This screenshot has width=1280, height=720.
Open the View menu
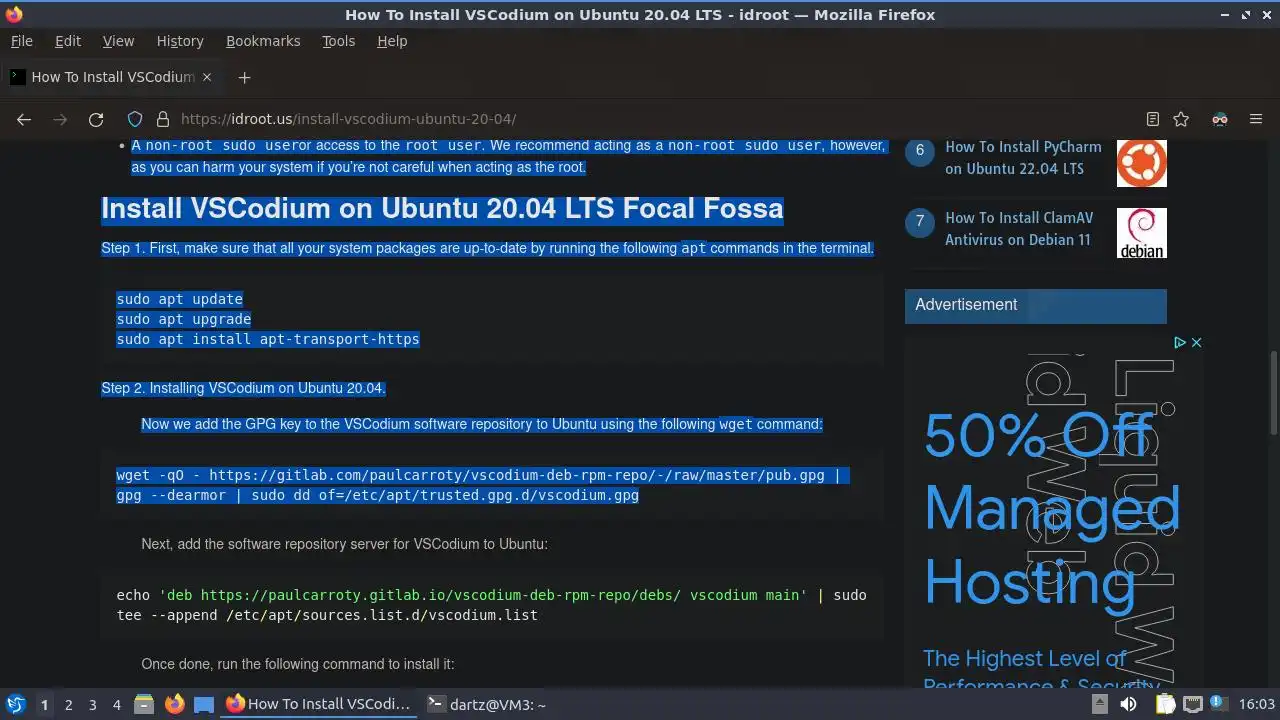118,41
